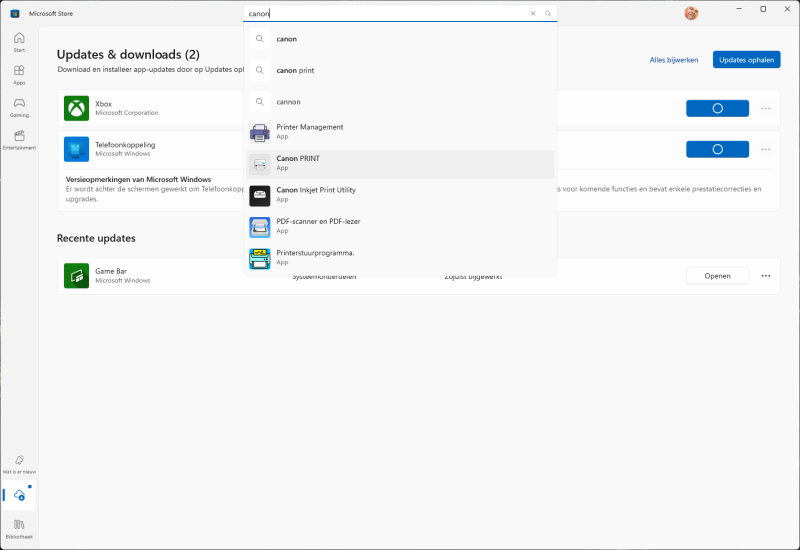Click Alles bijwerken link
Image resolution: width=800 pixels, height=550 pixels.
click(674, 60)
